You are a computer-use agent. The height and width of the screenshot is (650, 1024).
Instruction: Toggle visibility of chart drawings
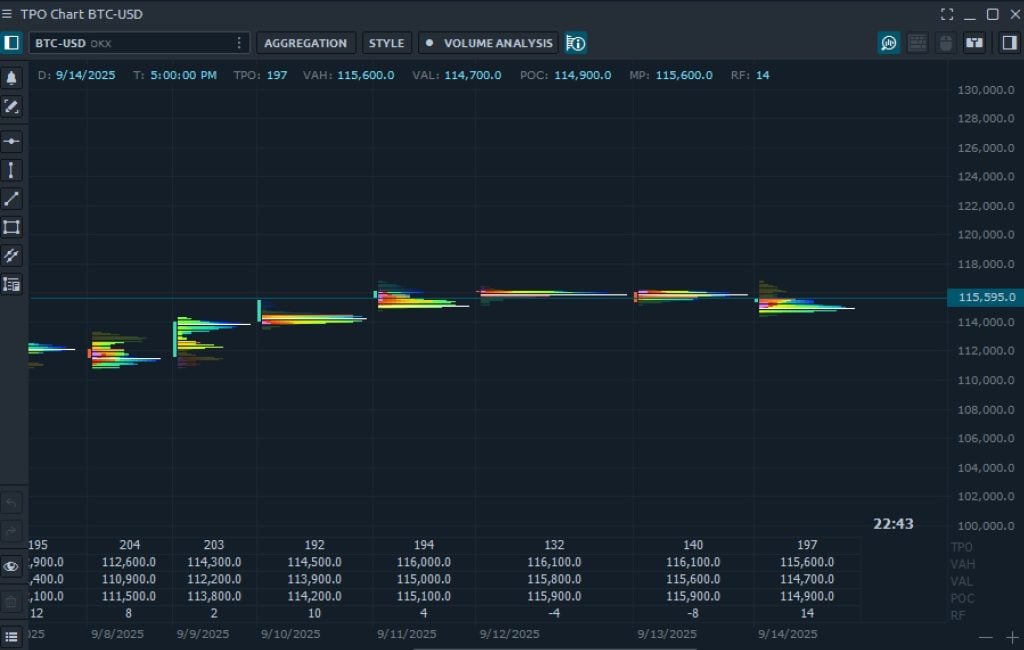click(x=12, y=566)
